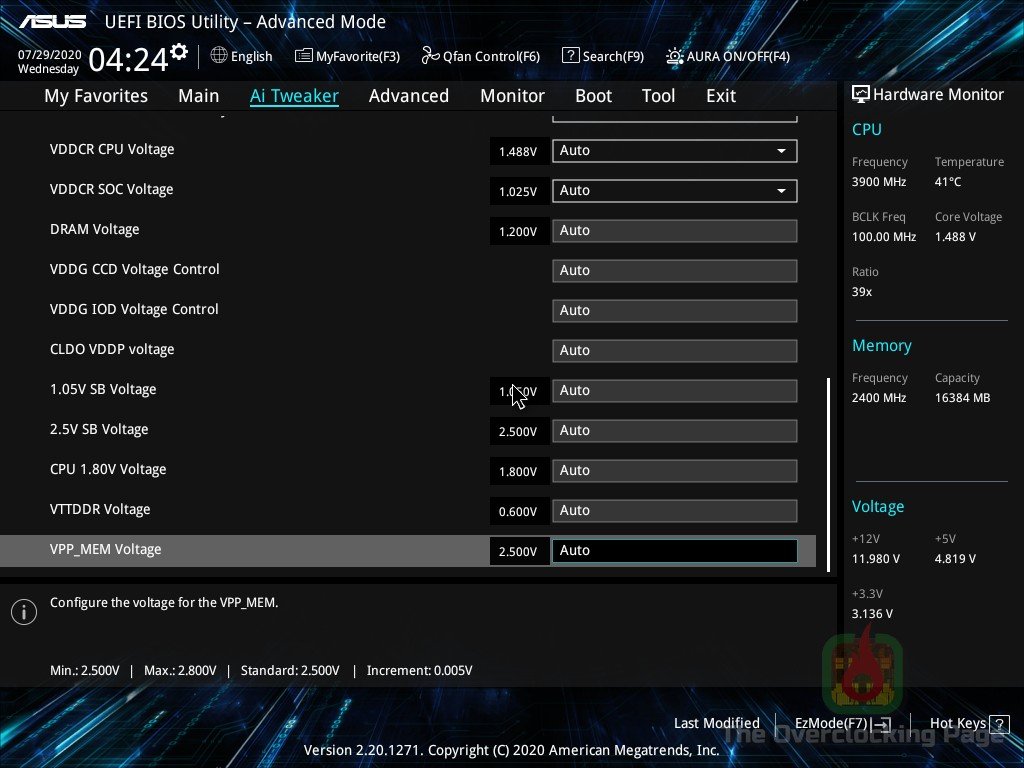
Task: Click the Hardware Monitor panel icon
Action: coord(860,93)
